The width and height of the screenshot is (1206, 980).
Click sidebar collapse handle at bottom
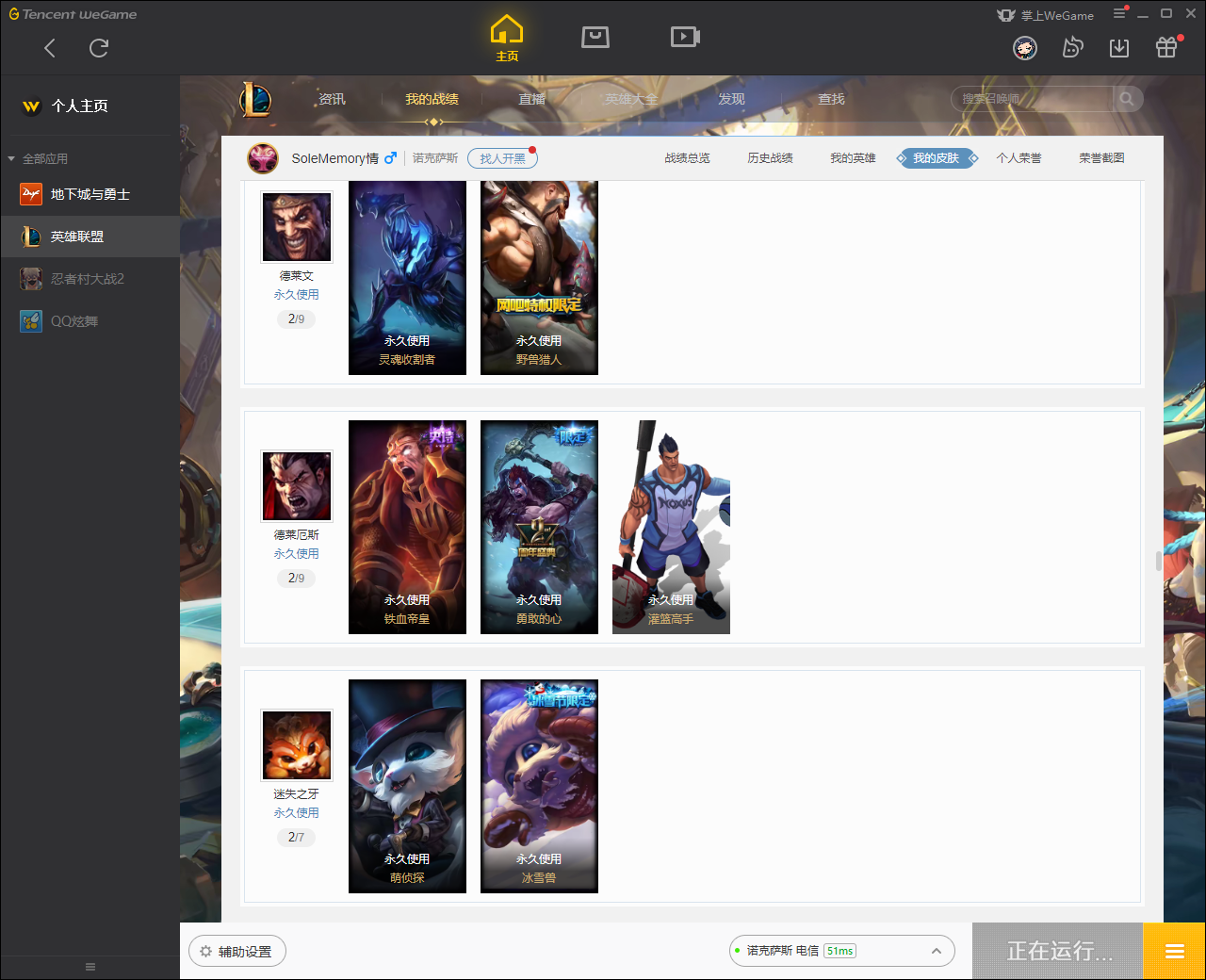(x=90, y=967)
